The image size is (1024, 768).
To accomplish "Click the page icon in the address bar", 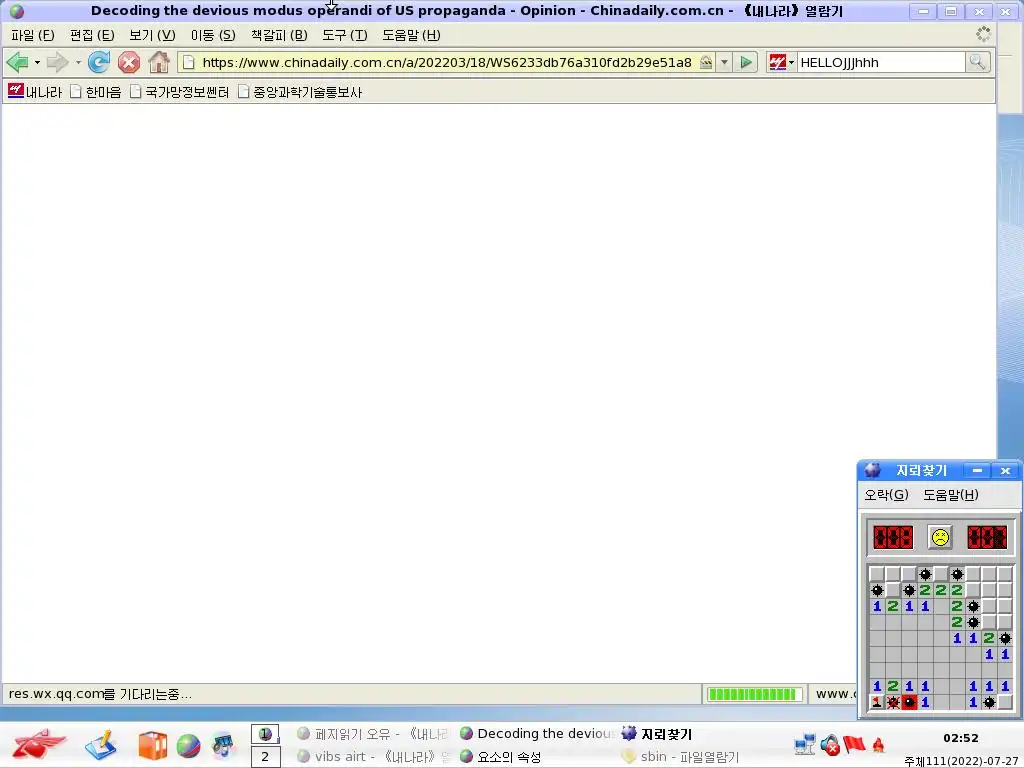I will pyautogui.click(x=189, y=63).
